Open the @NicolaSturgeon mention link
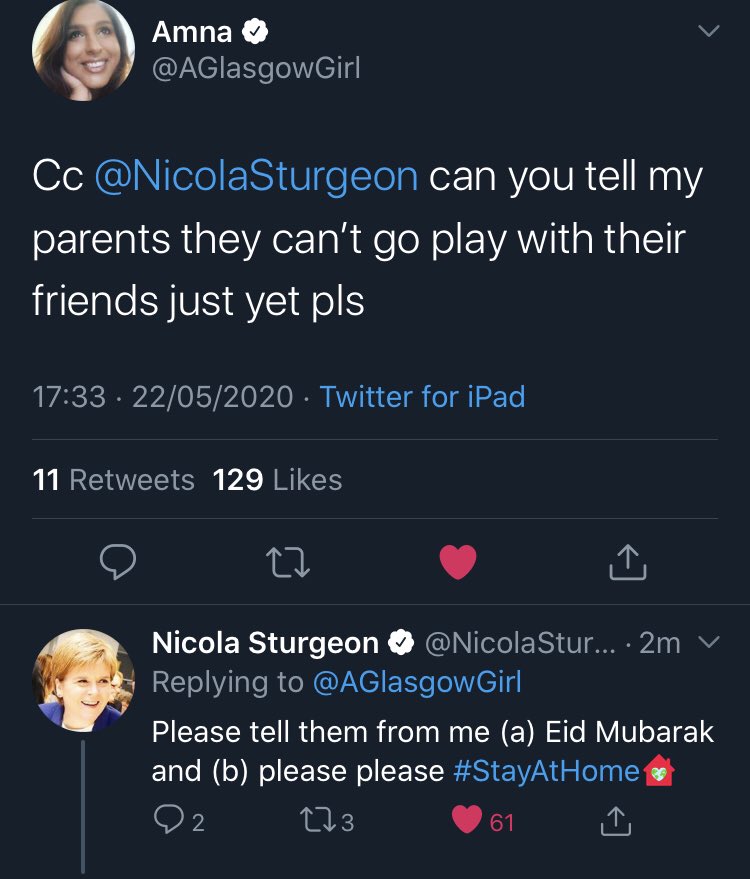 pos(256,176)
